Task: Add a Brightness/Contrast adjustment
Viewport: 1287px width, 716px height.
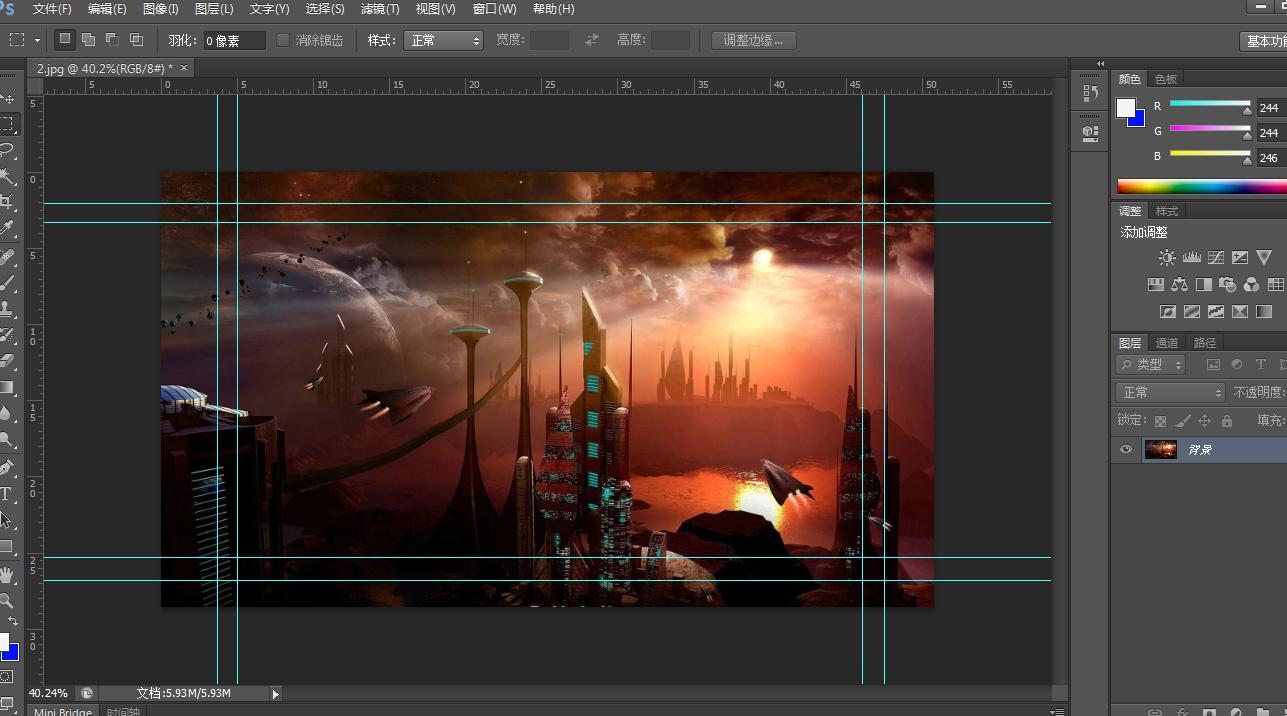Action: click(x=1167, y=258)
